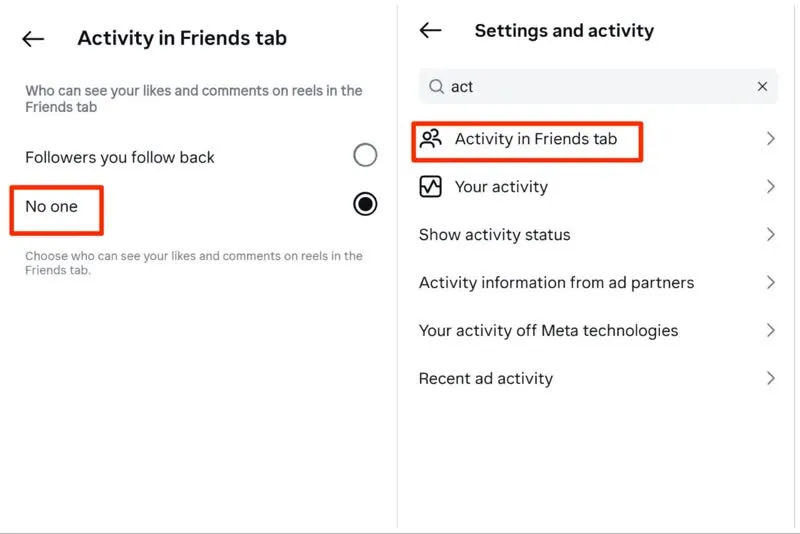Open Activity information from ad partners
Image resolution: width=800 pixels, height=534 pixels.
click(x=556, y=283)
